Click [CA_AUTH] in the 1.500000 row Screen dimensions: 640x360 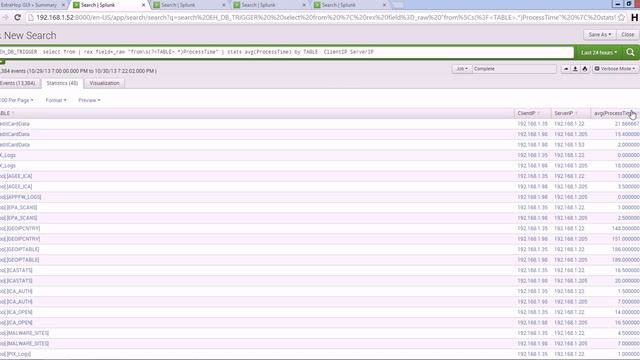pos(16,291)
